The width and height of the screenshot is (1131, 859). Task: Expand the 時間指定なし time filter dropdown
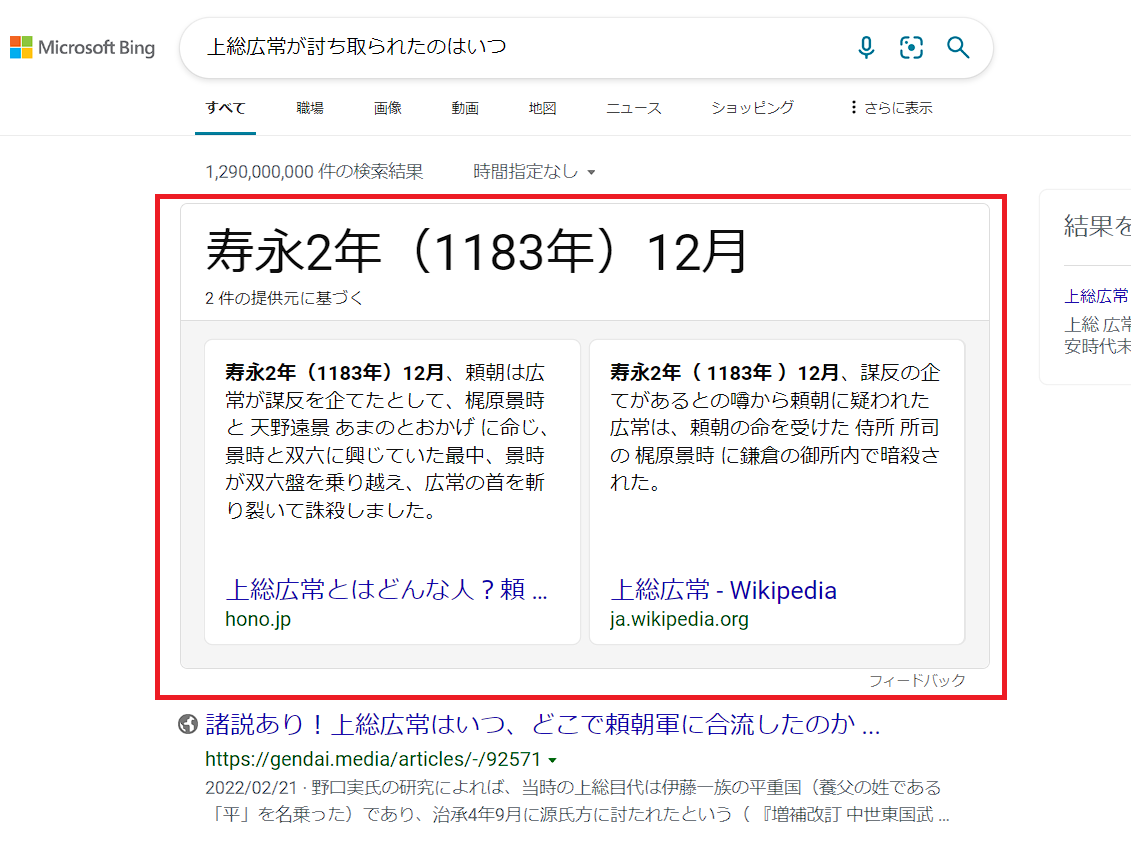(x=534, y=172)
